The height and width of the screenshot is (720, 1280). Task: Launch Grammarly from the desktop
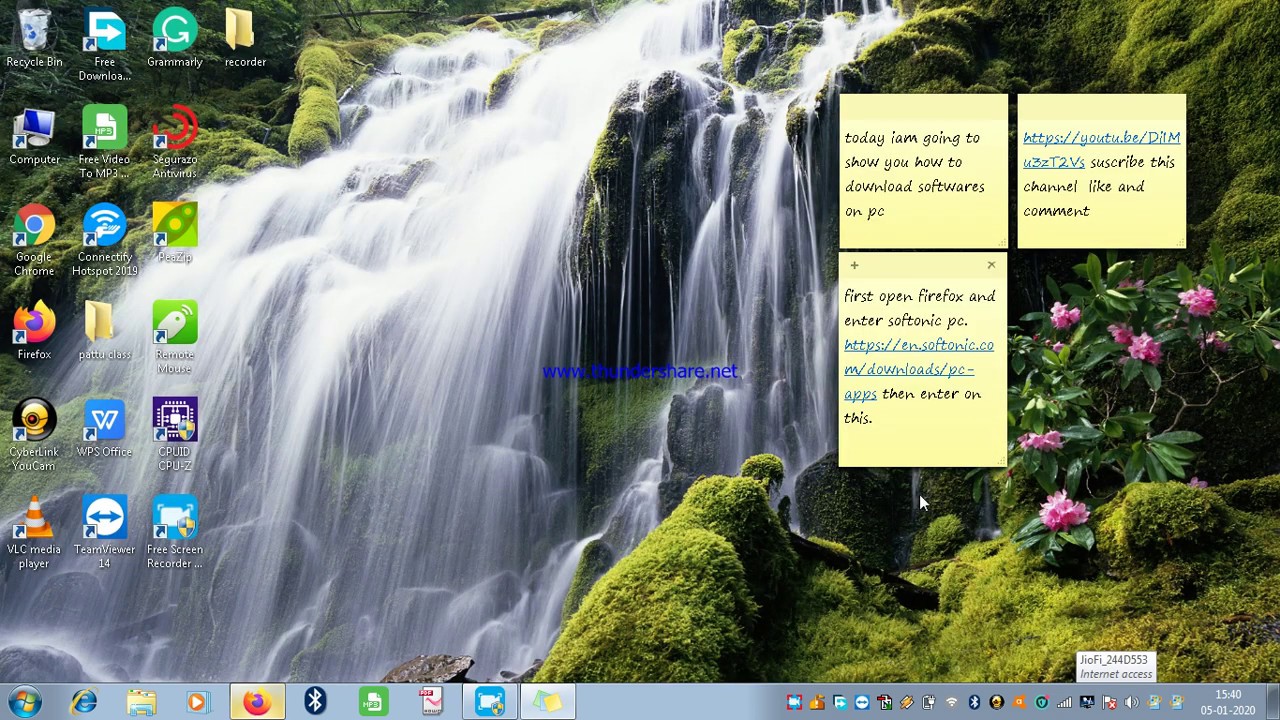[x=175, y=38]
